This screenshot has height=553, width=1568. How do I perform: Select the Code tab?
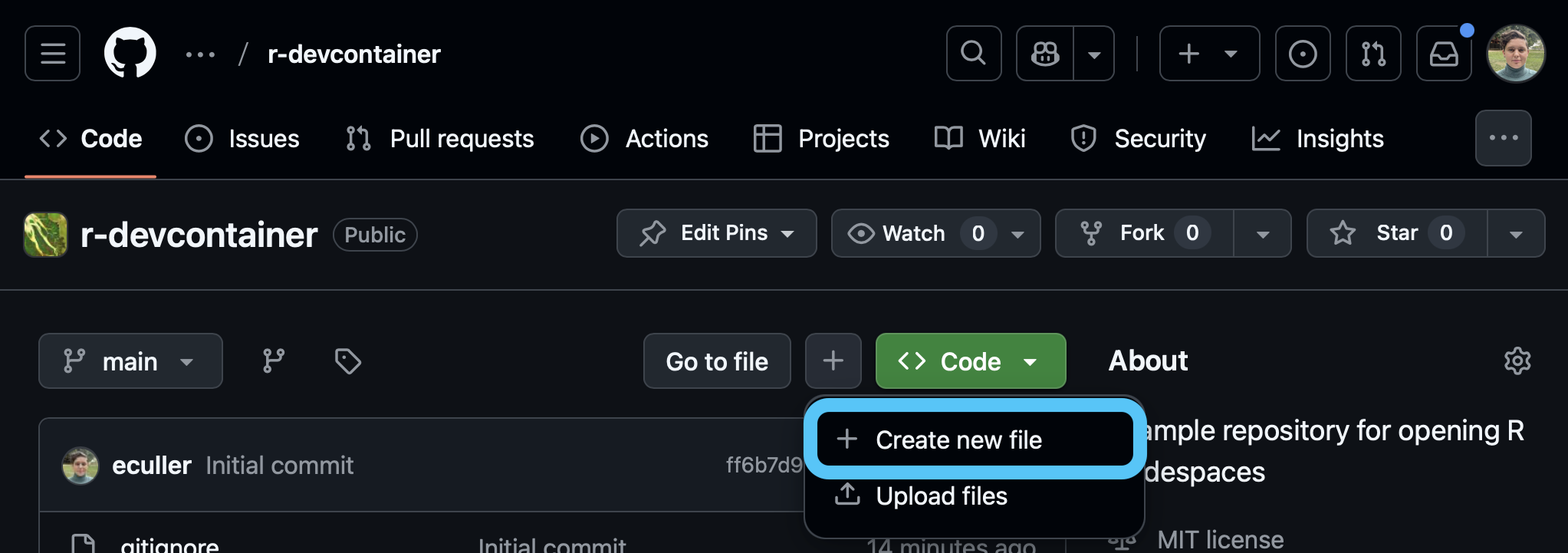pyautogui.click(x=90, y=139)
